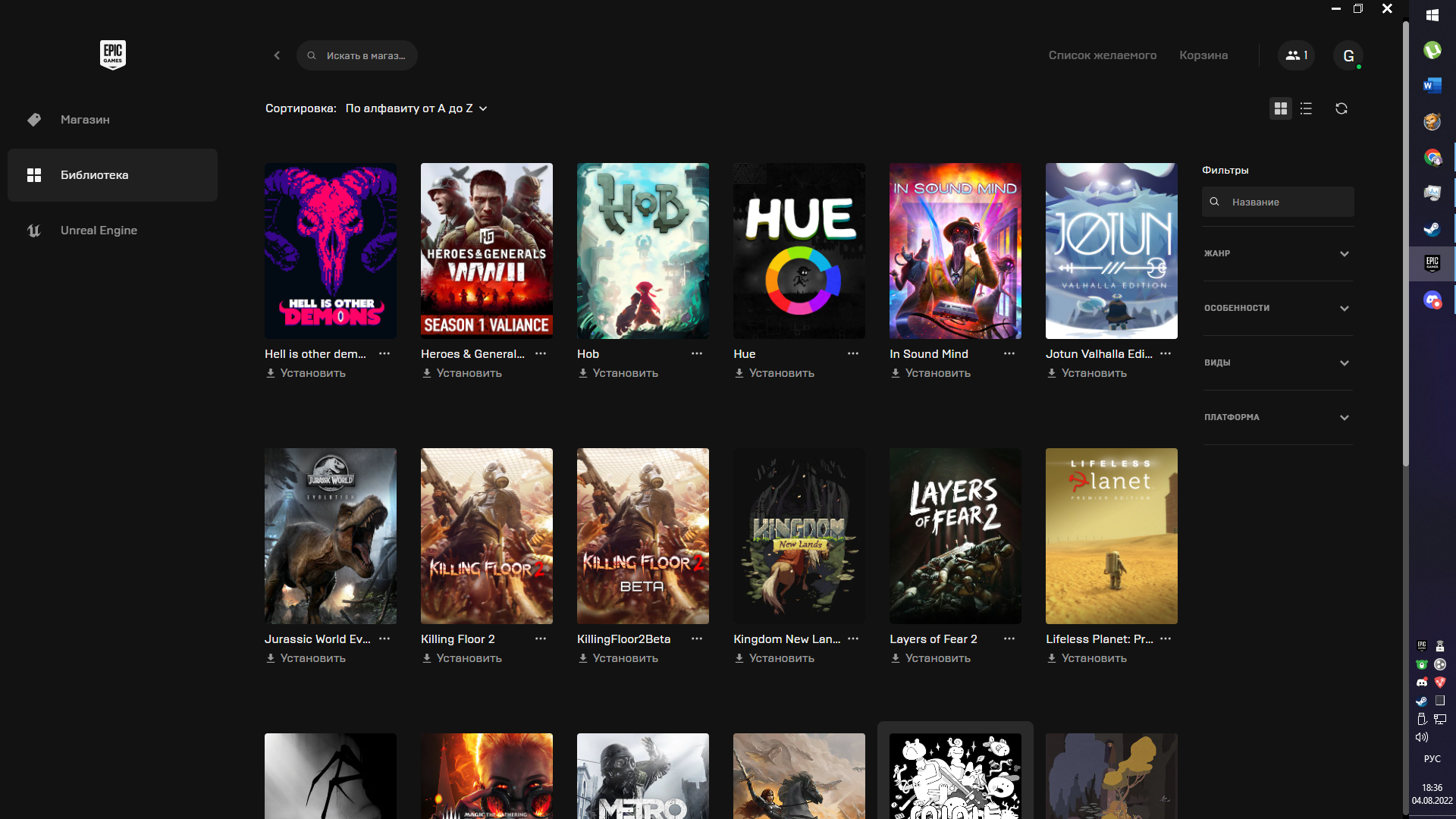The width and height of the screenshot is (1456, 819).
Task: Open the G profile avatar
Action: [x=1348, y=55]
